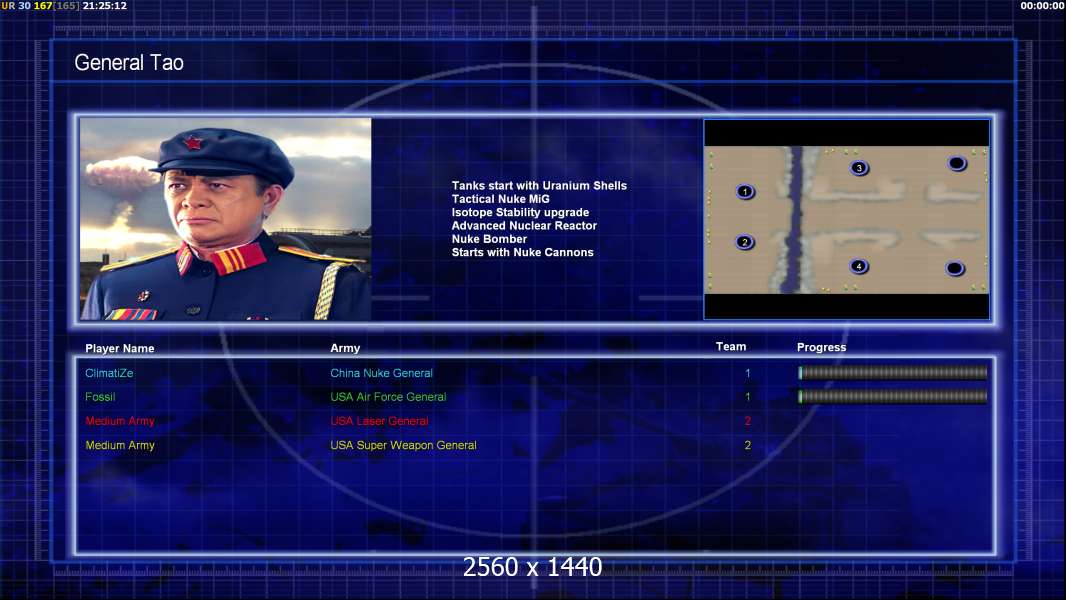
Task: Click the General Tao portrait image
Action: coord(226,219)
